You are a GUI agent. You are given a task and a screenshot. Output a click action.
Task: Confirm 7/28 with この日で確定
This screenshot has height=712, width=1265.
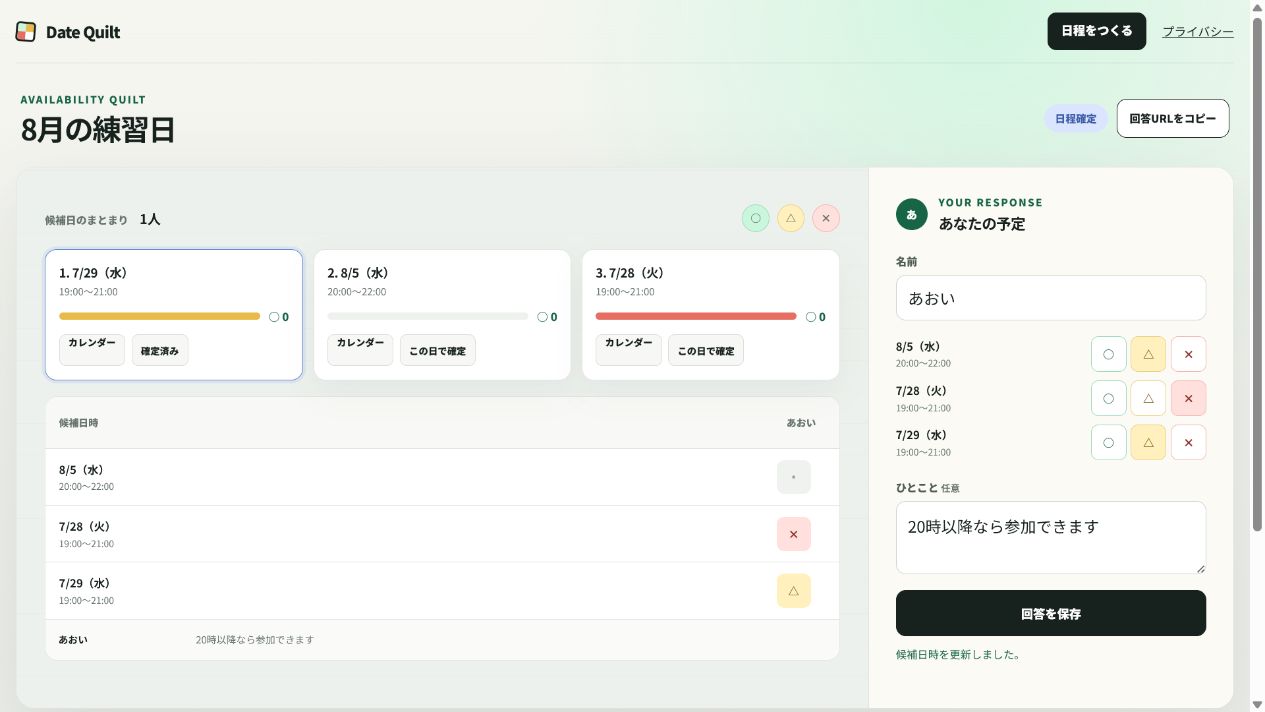(706, 350)
